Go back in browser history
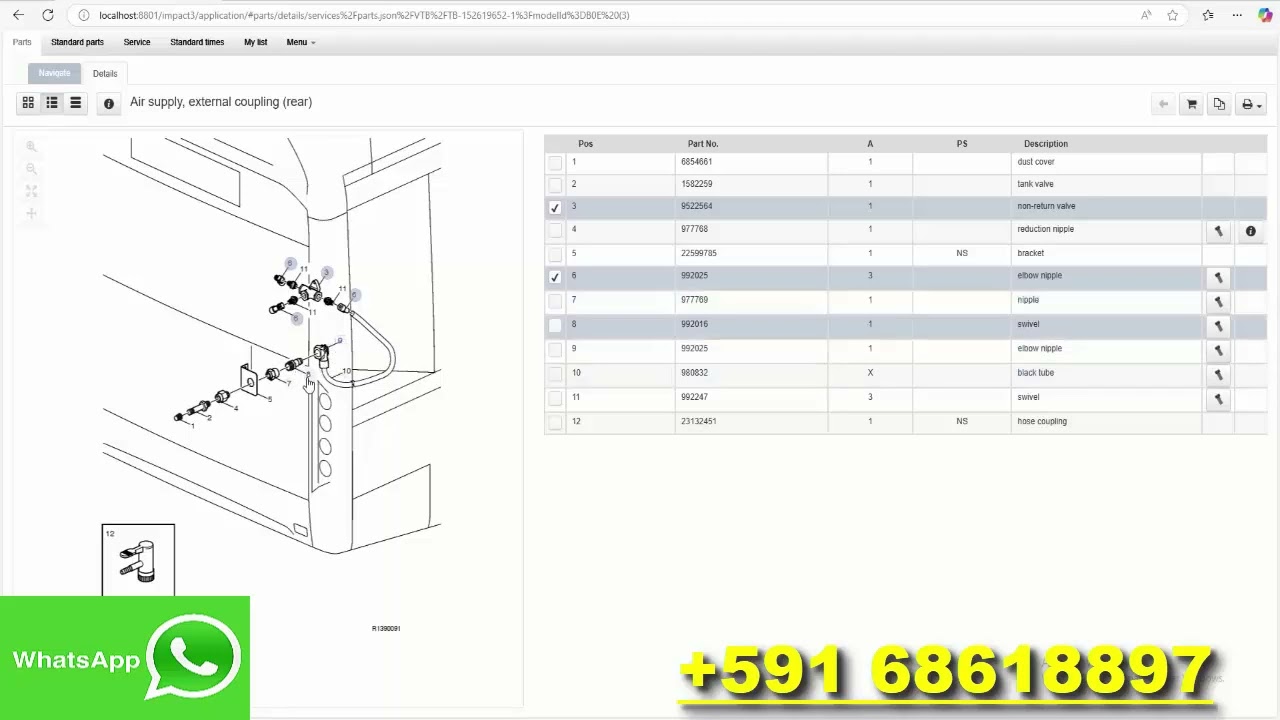The height and width of the screenshot is (720, 1280). coord(18,15)
